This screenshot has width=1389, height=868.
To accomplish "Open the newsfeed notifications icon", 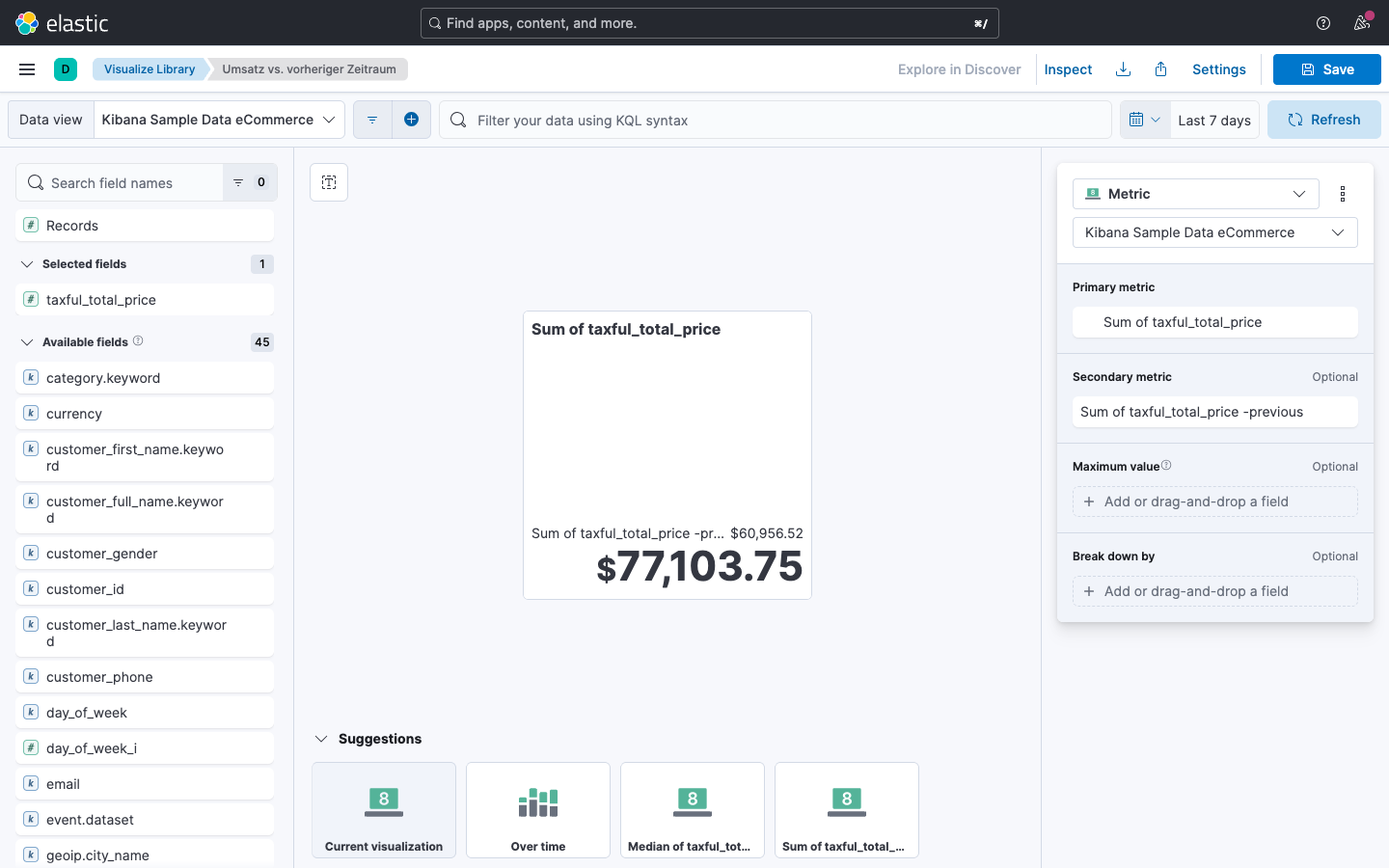I will point(1362,23).
